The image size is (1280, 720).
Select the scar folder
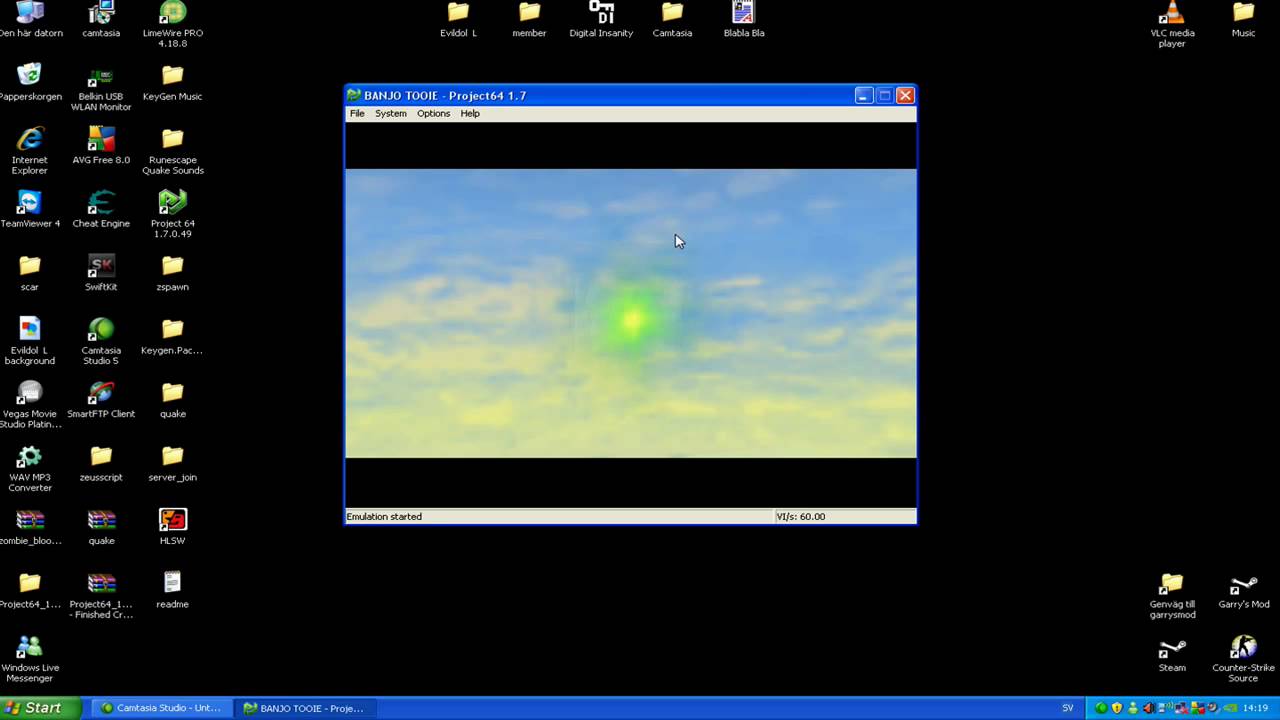[29, 272]
